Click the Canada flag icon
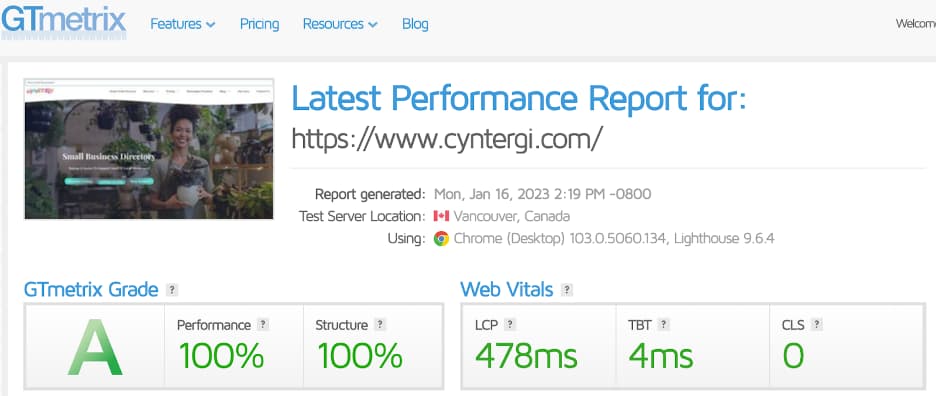Screen dimensions: 936x396 441,216
